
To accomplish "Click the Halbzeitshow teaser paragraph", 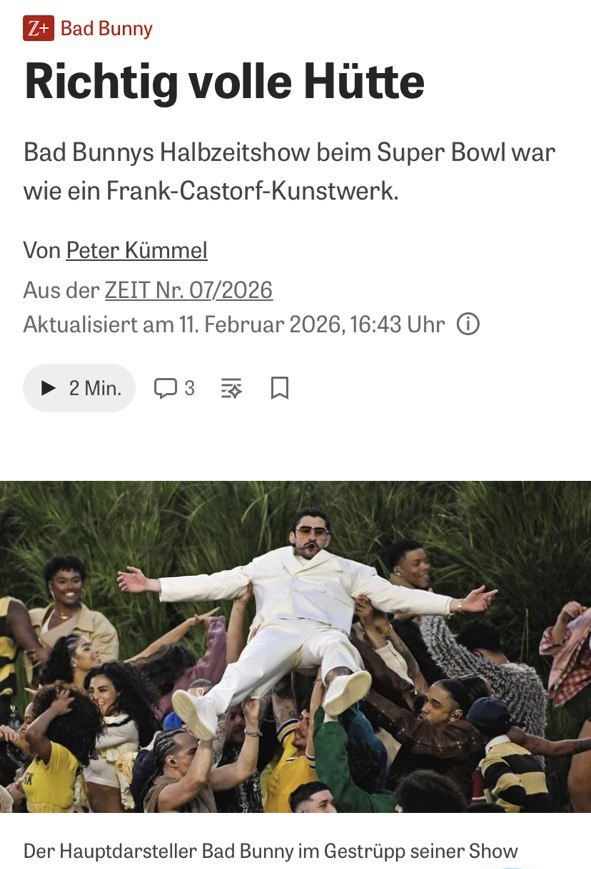I will (289, 171).
